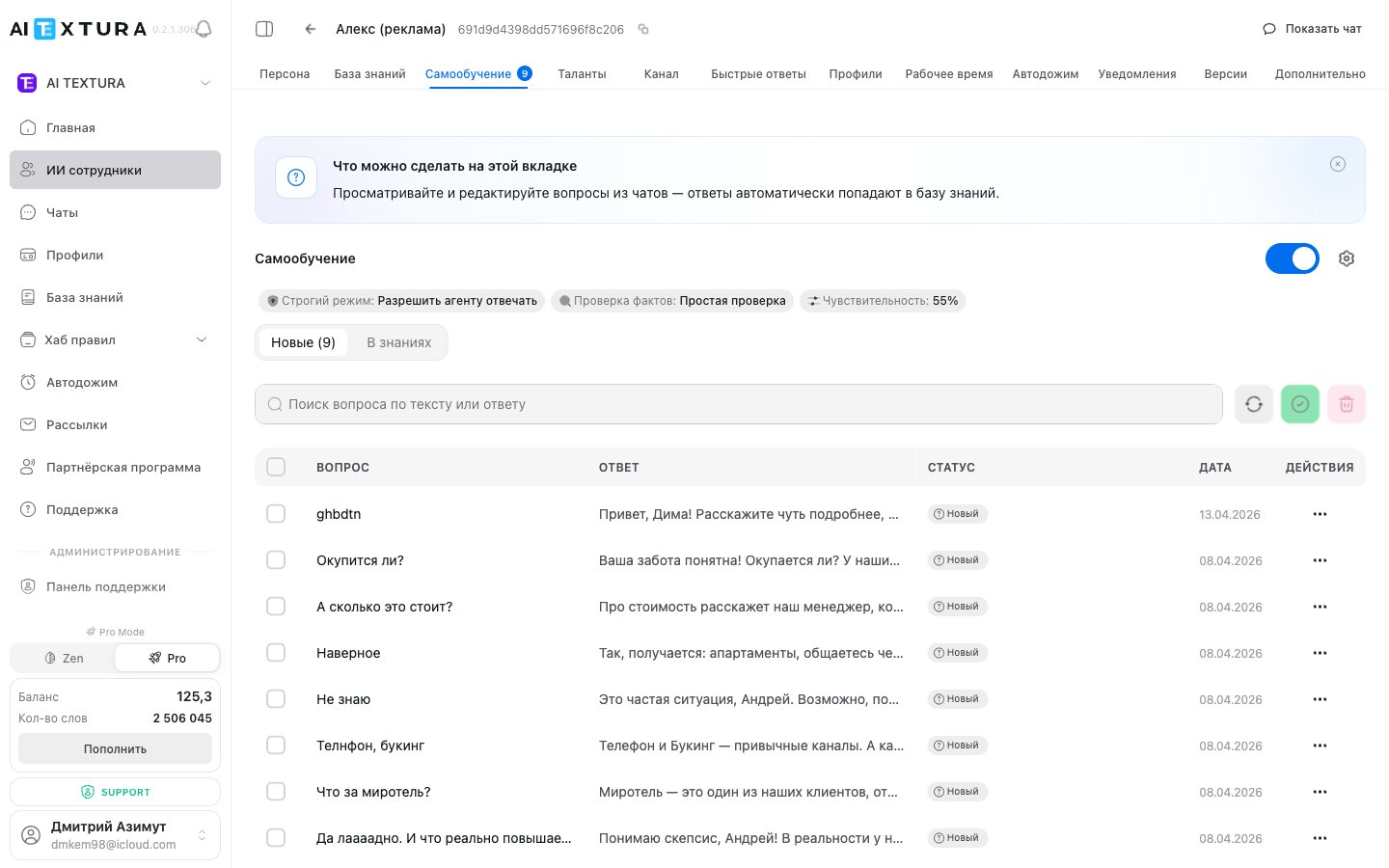Open Автодожим in the sidebar
The image size is (1389, 868).
coord(115,382)
